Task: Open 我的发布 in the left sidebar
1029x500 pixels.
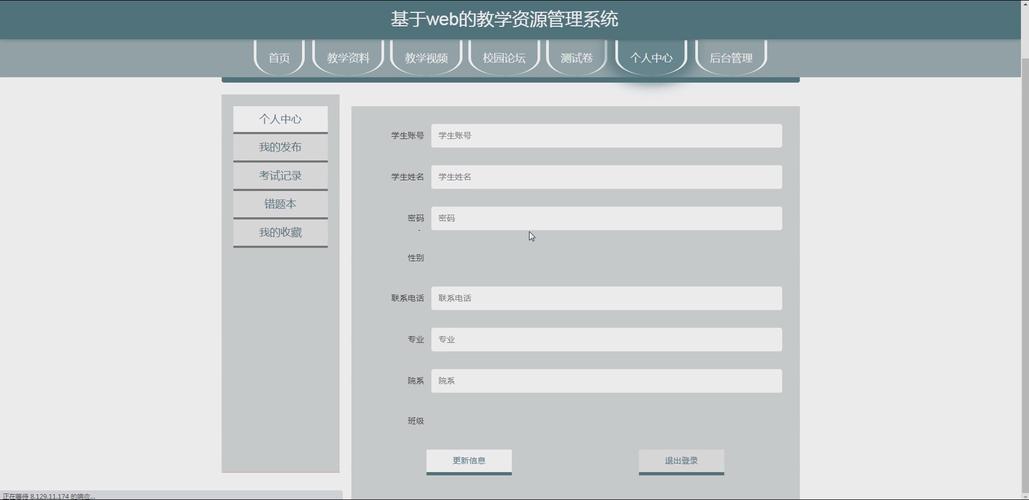Action: [x=280, y=147]
